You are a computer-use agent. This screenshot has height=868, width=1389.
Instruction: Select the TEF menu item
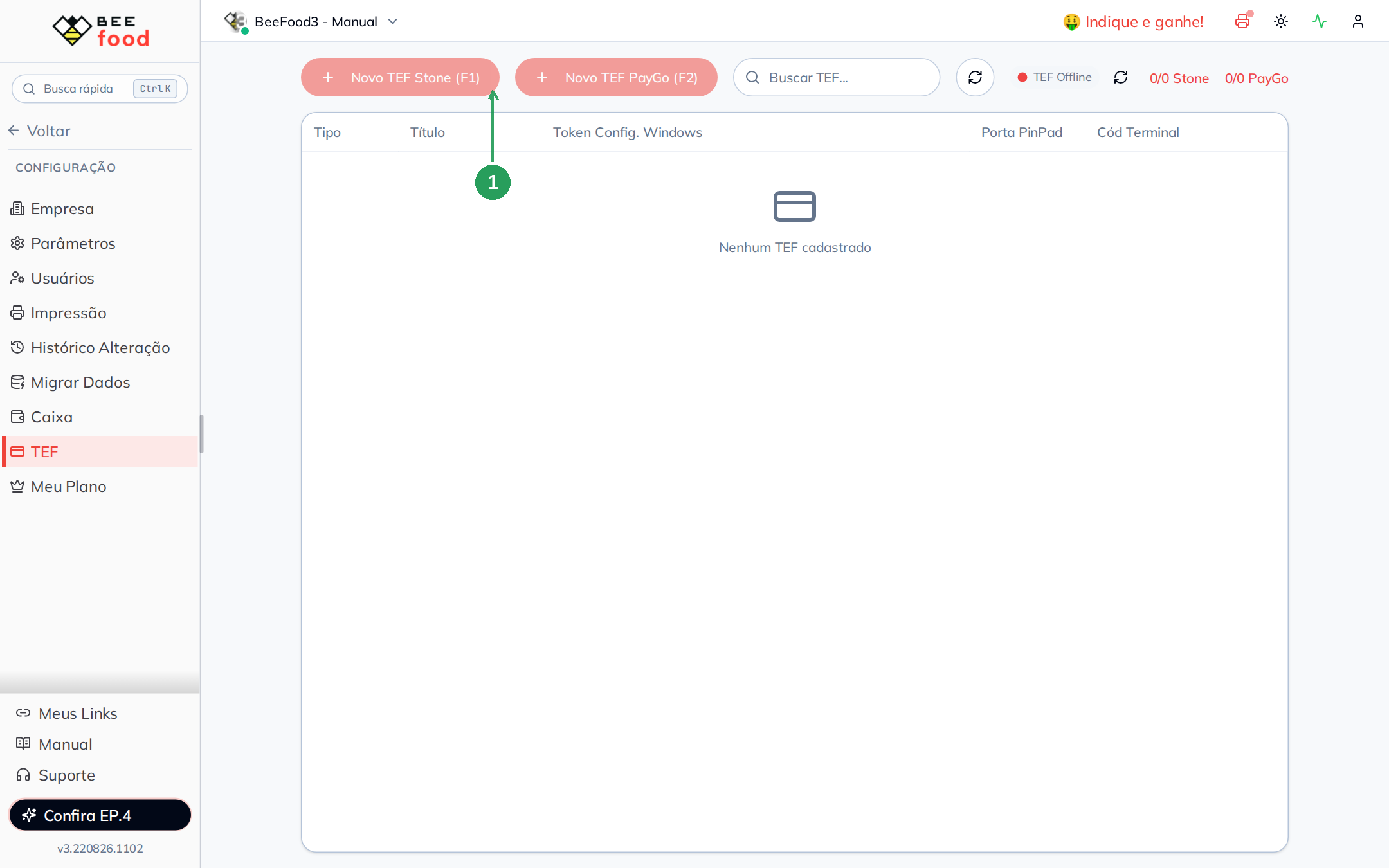[x=100, y=452]
